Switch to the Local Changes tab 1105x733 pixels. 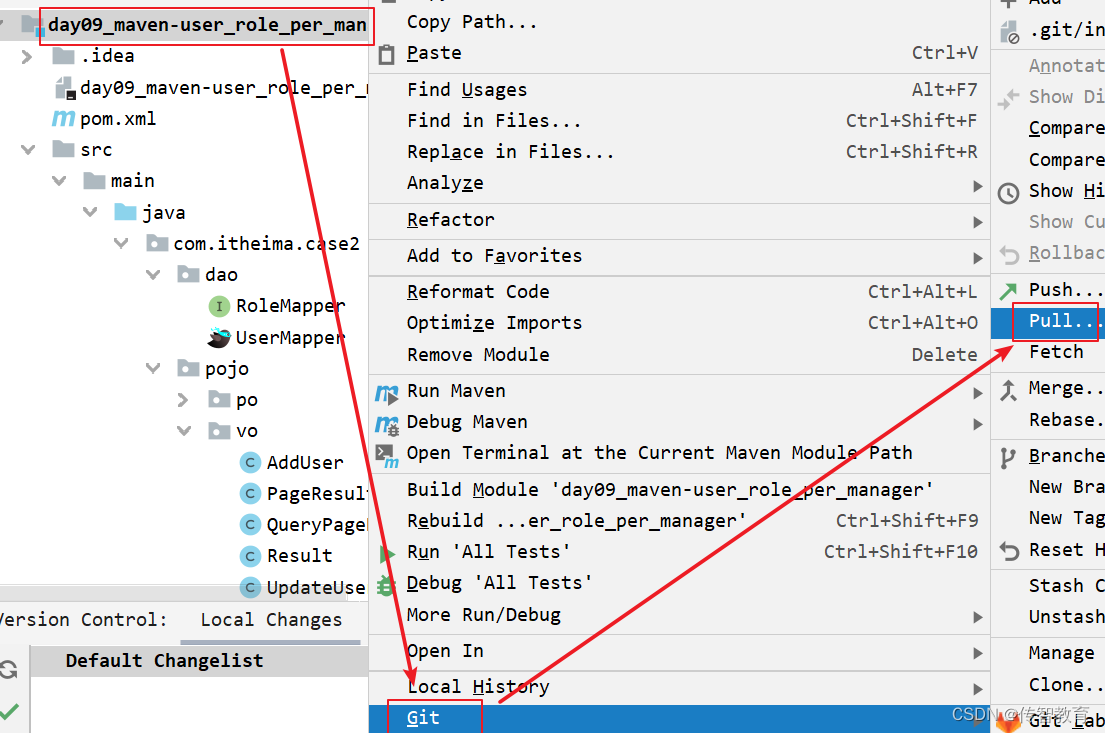(271, 620)
